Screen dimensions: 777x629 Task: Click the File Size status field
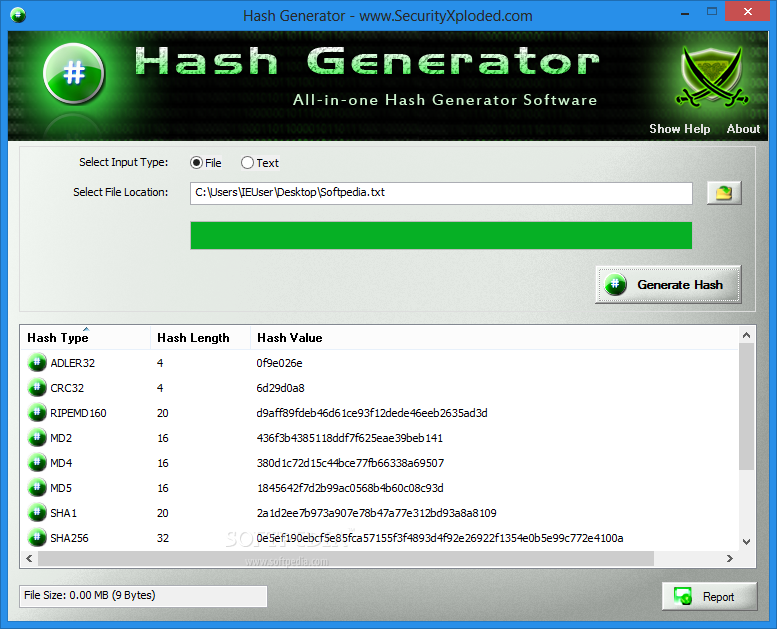(143, 596)
